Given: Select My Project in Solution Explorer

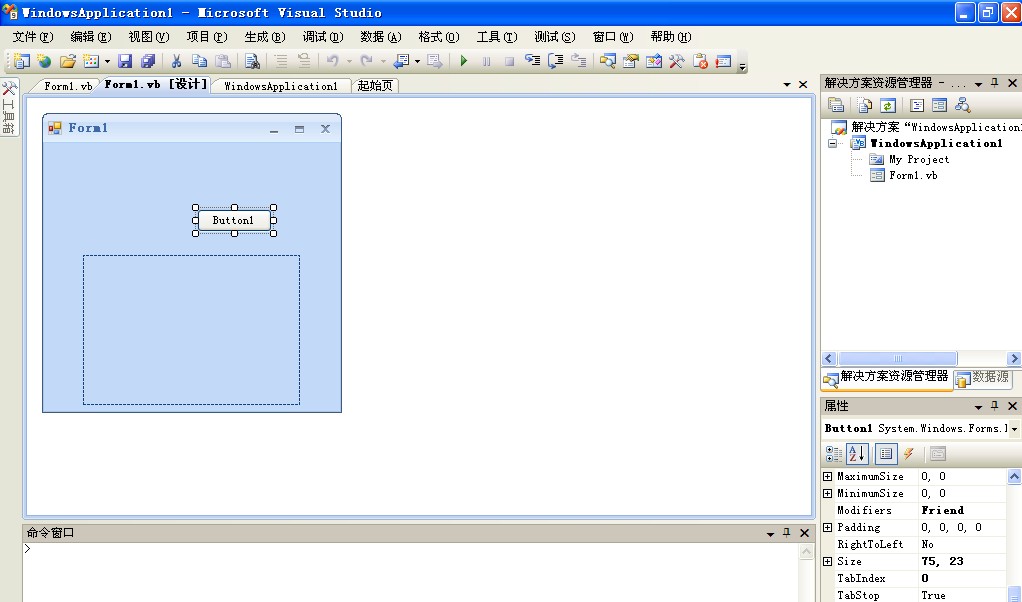Looking at the screenshot, I should [919, 160].
